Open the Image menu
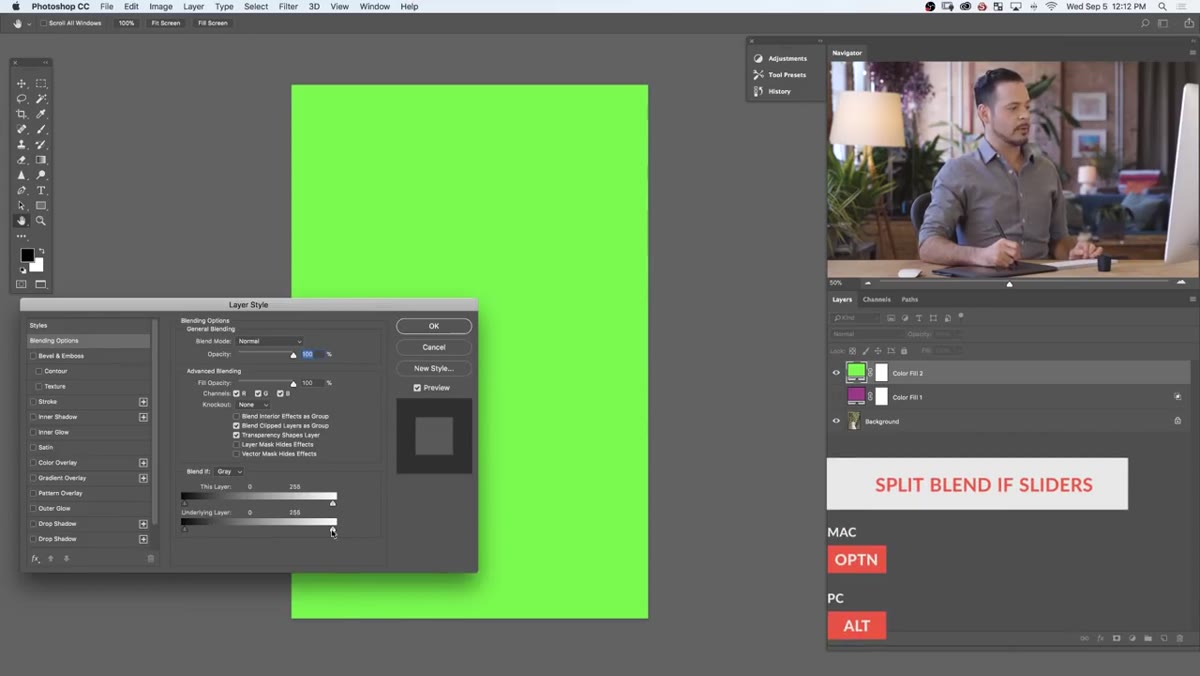The height and width of the screenshot is (676, 1200). pyautogui.click(x=161, y=6)
